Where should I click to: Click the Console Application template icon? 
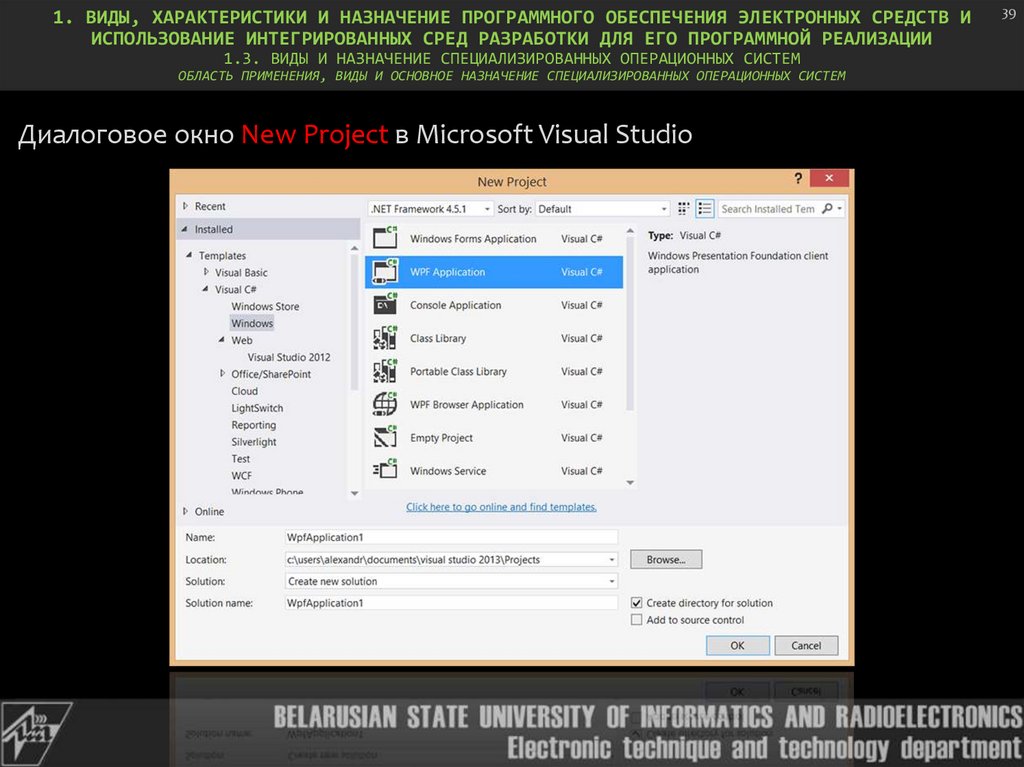click(385, 304)
